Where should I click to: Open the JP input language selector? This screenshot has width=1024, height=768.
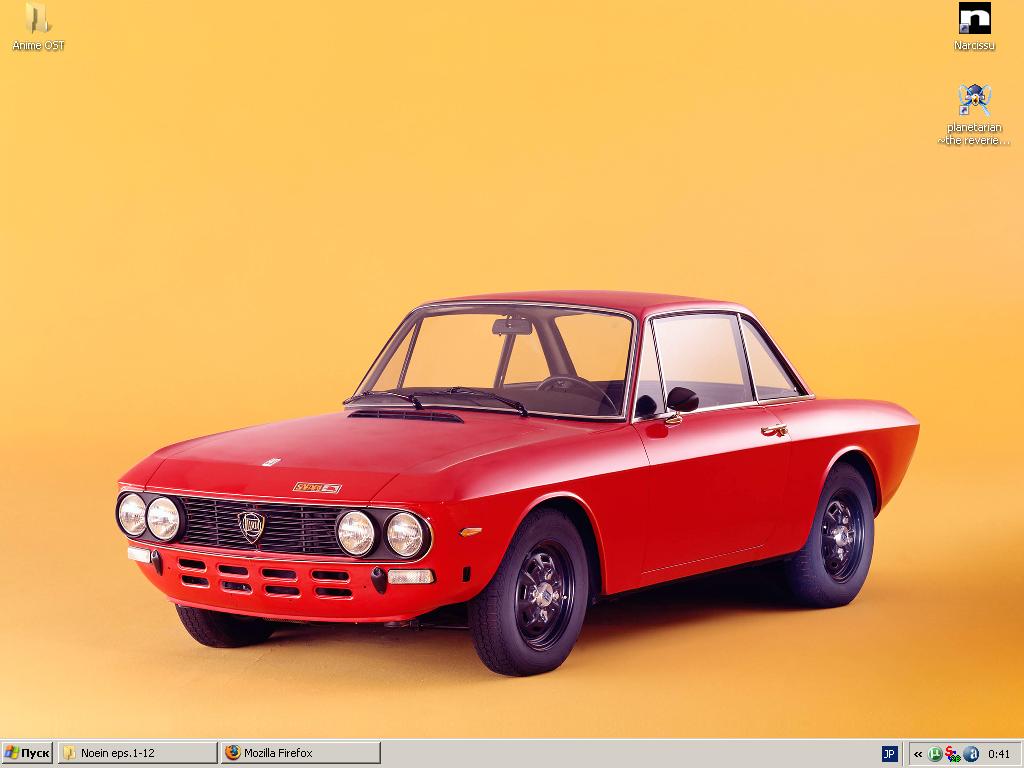[x=889, y=754]
